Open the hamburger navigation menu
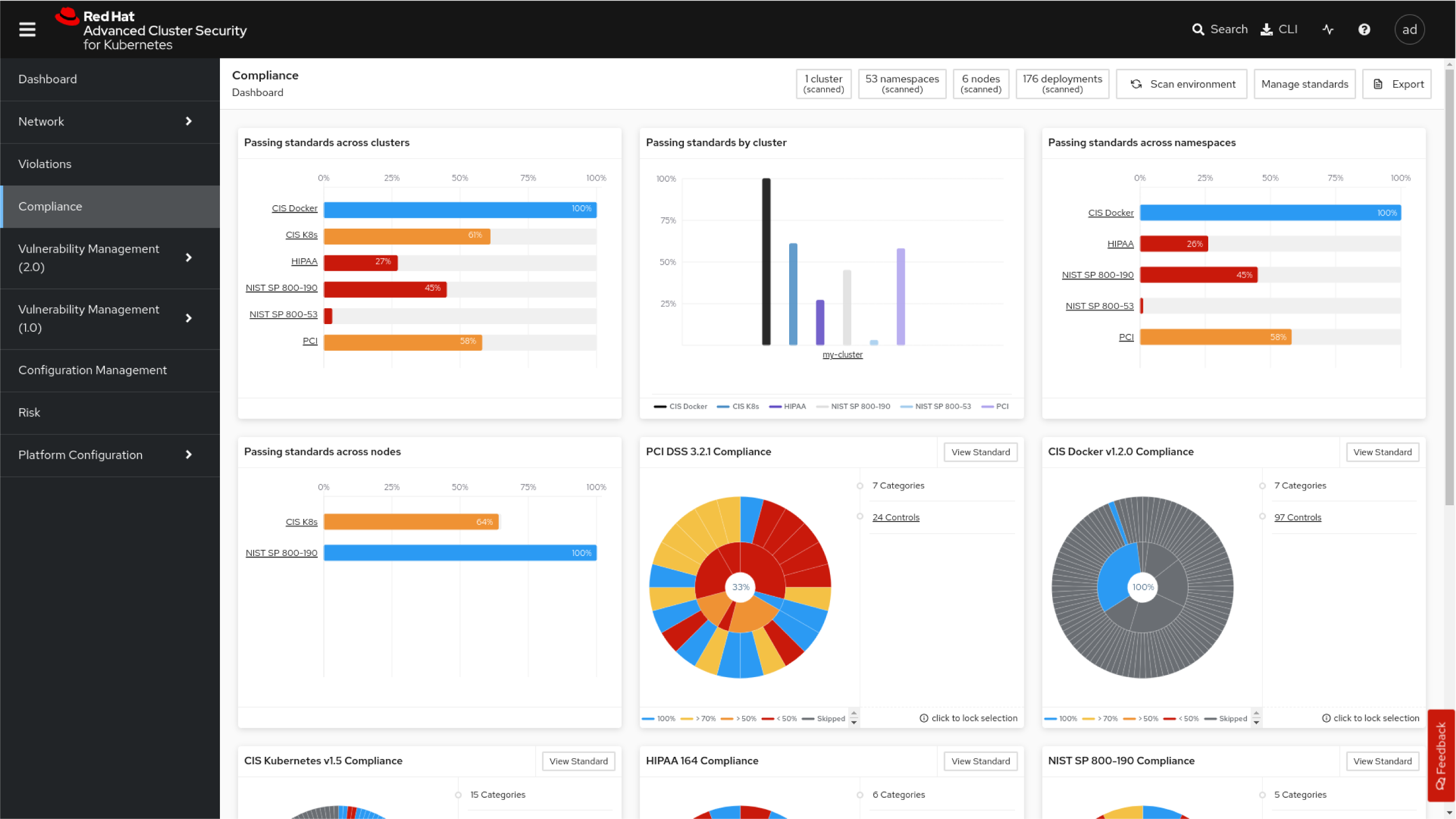The height and width of the screenshot is (819, 1456). point(27,29)
